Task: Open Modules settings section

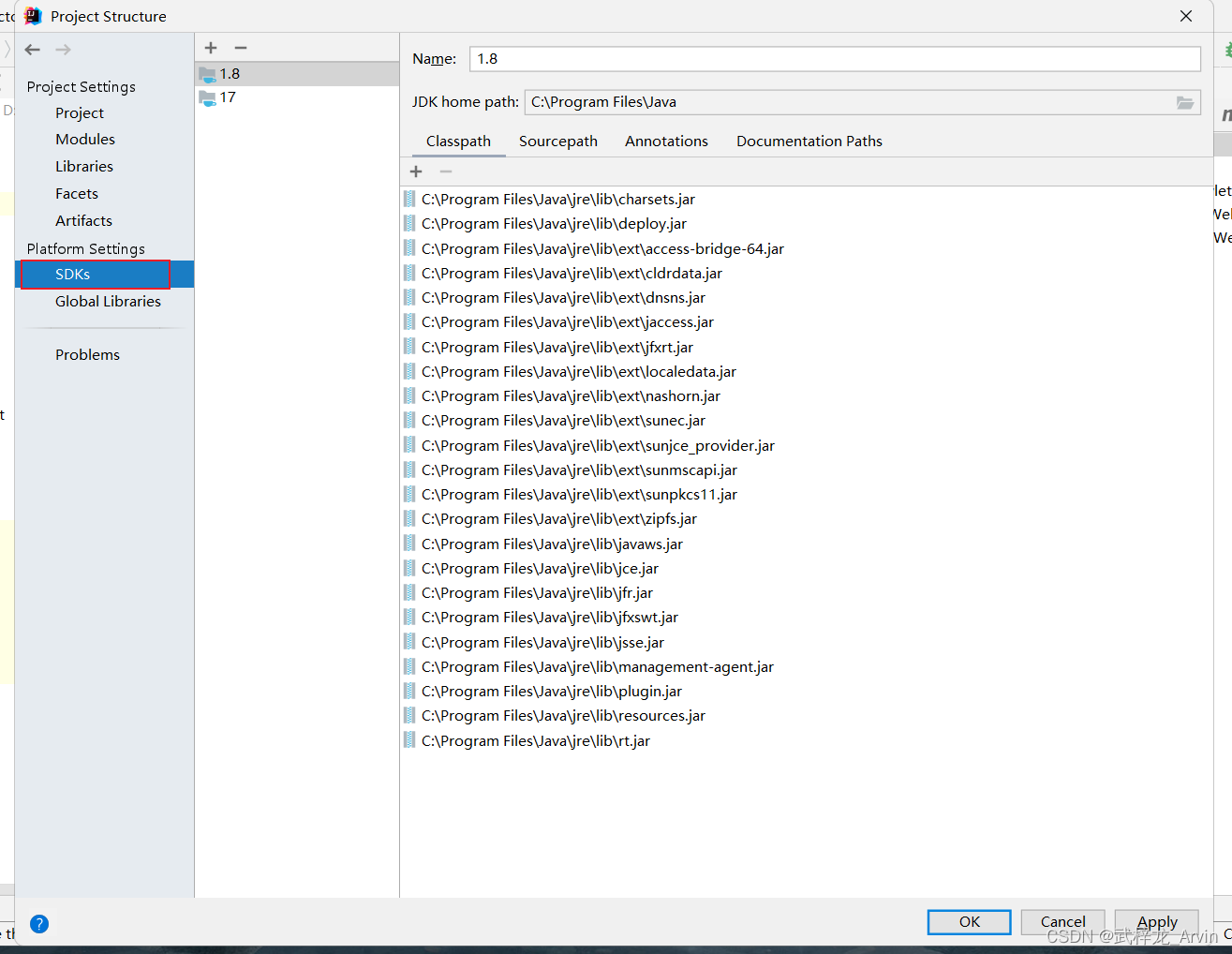Action: [x=85, y=140]
